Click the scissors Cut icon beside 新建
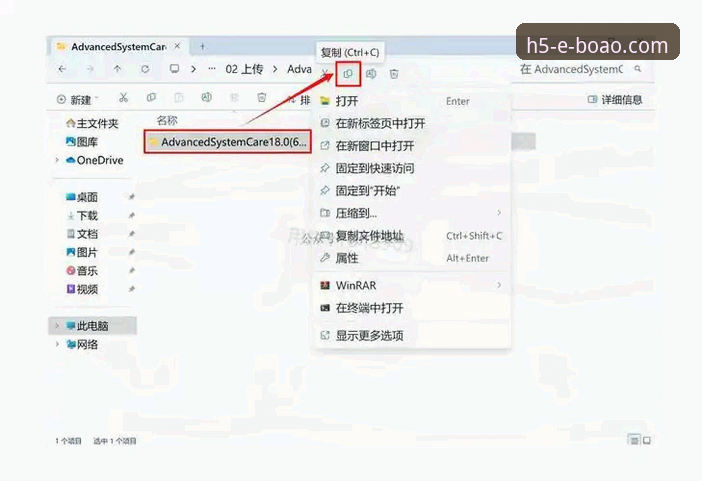This screenshot has width=702, height=481. point(124,98)
